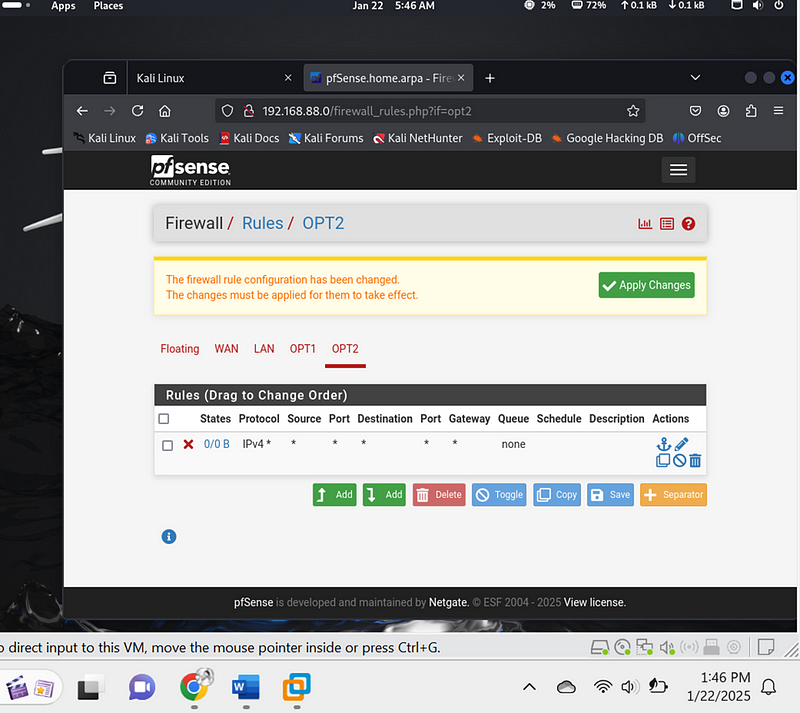Click the pfSense Community Edition logo
The width and height of the screenshot is (800, 713).
click(190, 170)
